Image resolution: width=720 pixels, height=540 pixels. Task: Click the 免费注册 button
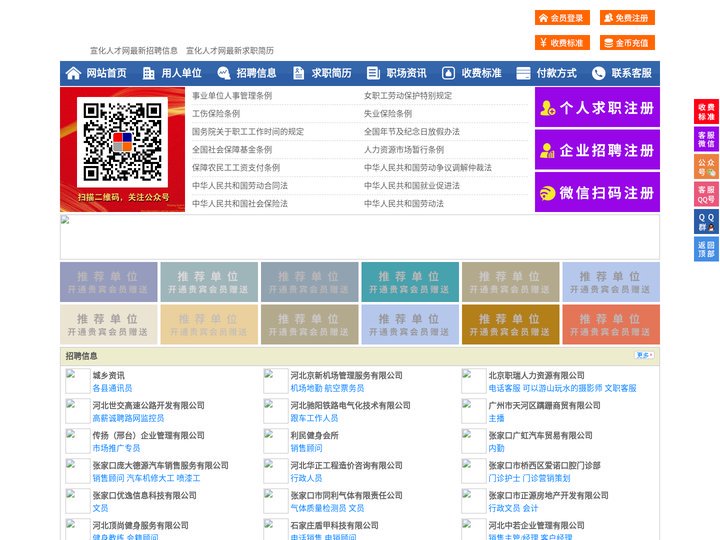[627, 18]
